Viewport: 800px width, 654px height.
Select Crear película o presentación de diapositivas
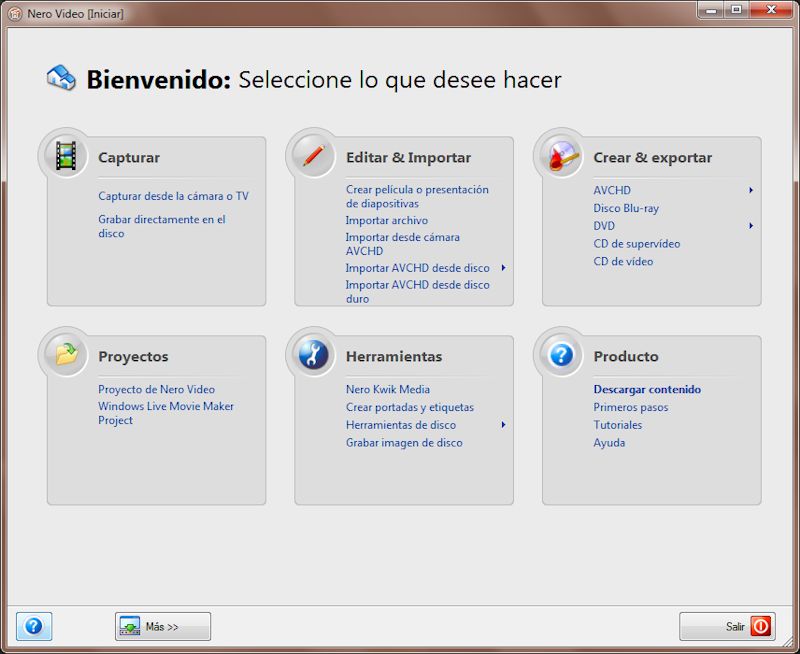417,196
